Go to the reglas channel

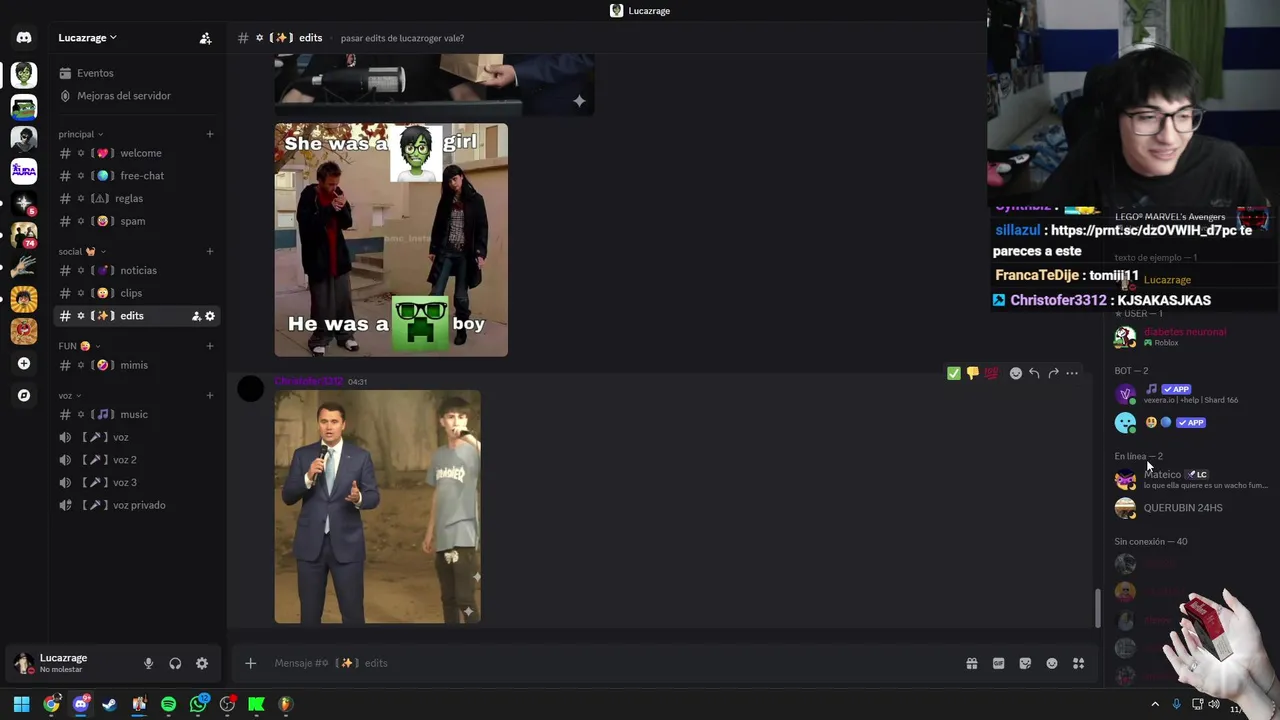(135, 198)
